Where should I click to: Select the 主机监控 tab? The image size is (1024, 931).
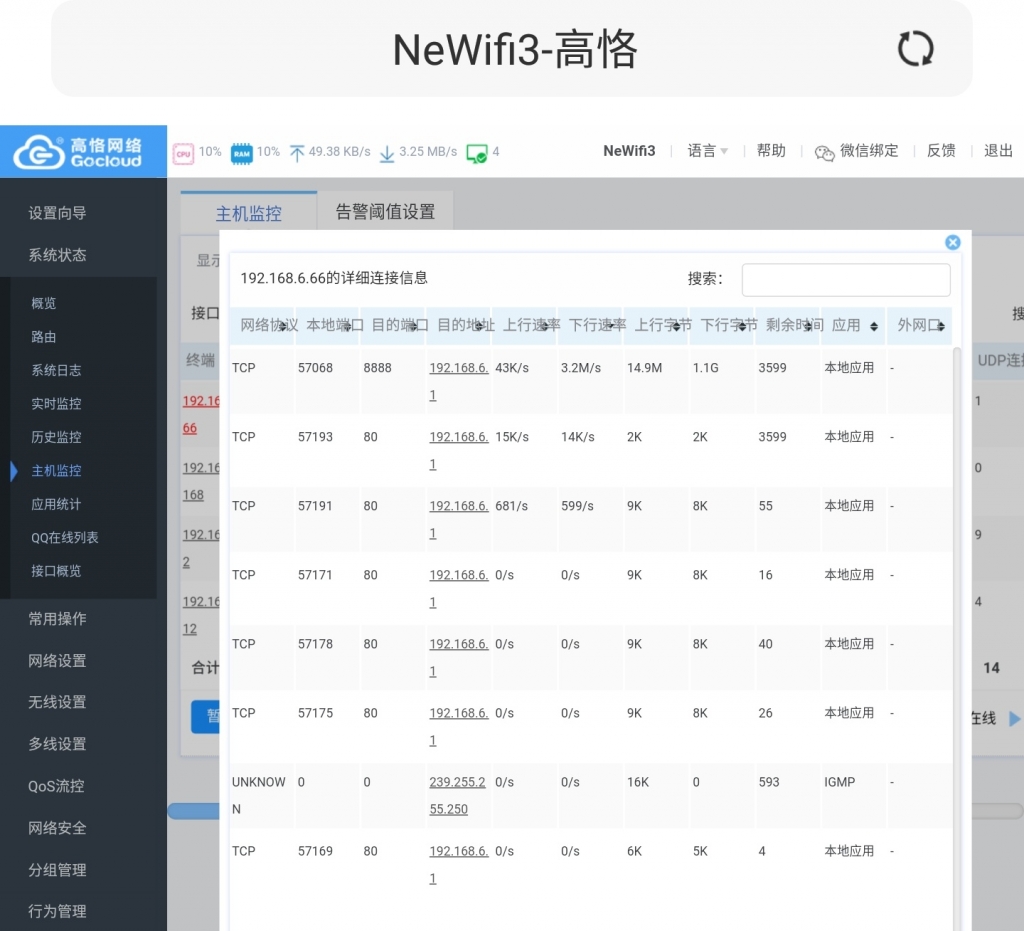pyautogui.click(x=248, y=213)
